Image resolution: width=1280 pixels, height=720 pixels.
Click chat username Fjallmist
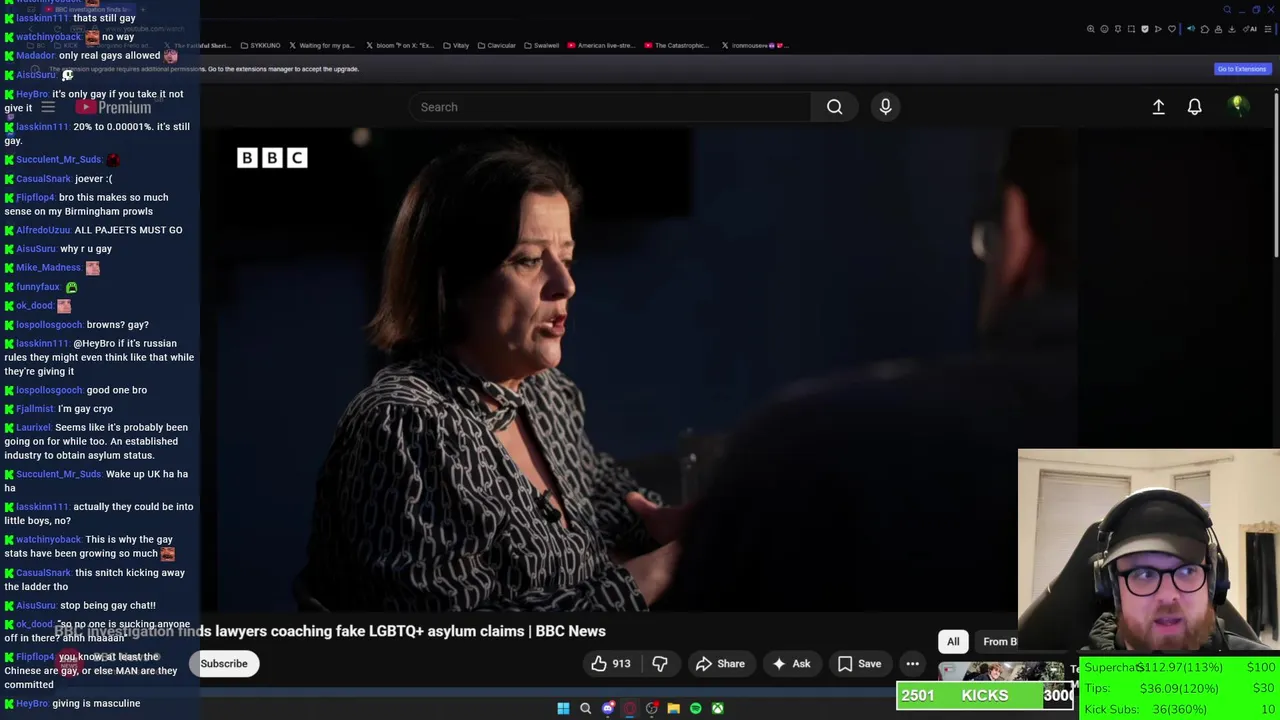pyautogui.click(x=35, y=408)
